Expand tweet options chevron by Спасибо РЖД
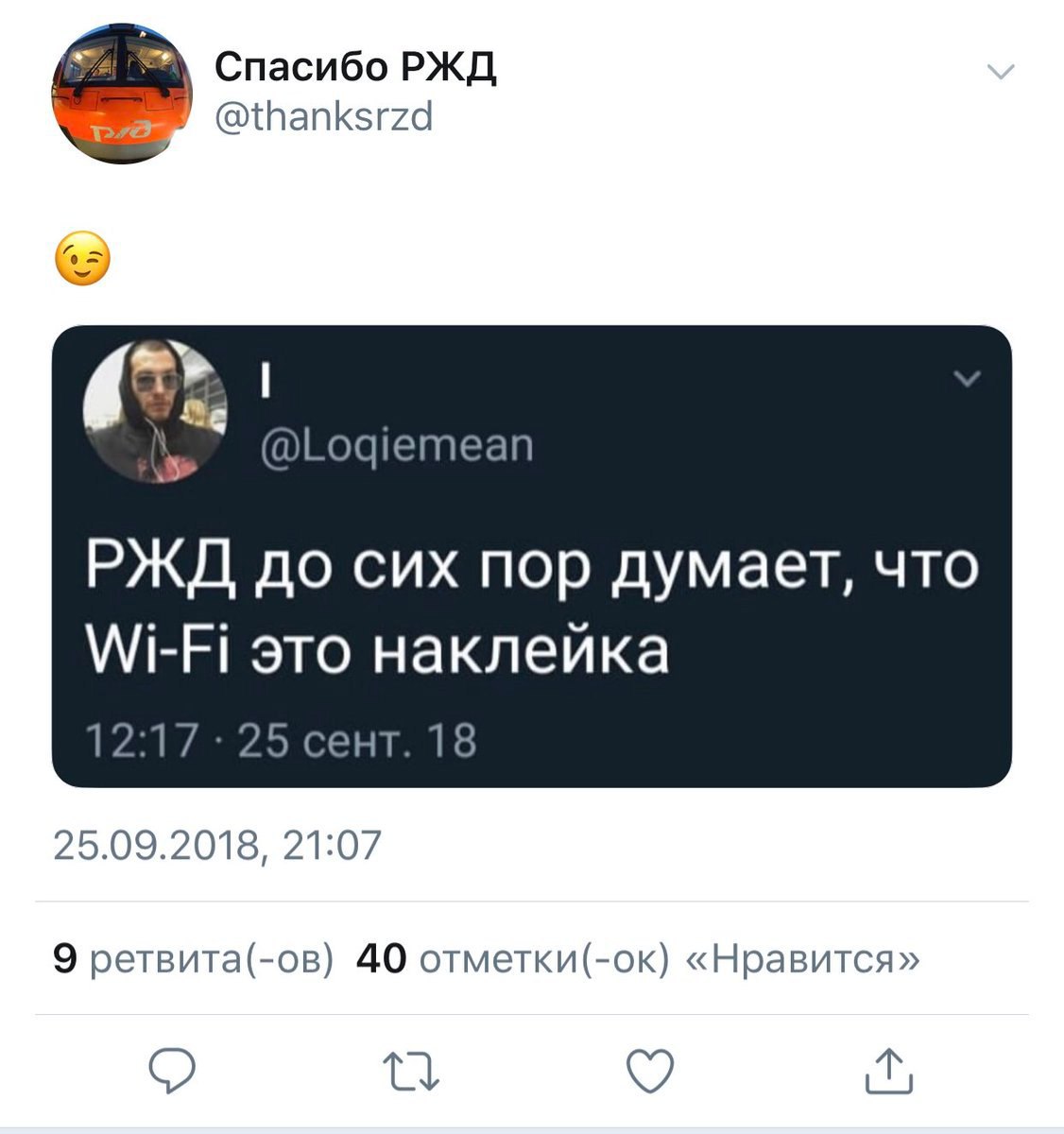The height and width of the screenshot is (1134, 1064). (1000, 72)
